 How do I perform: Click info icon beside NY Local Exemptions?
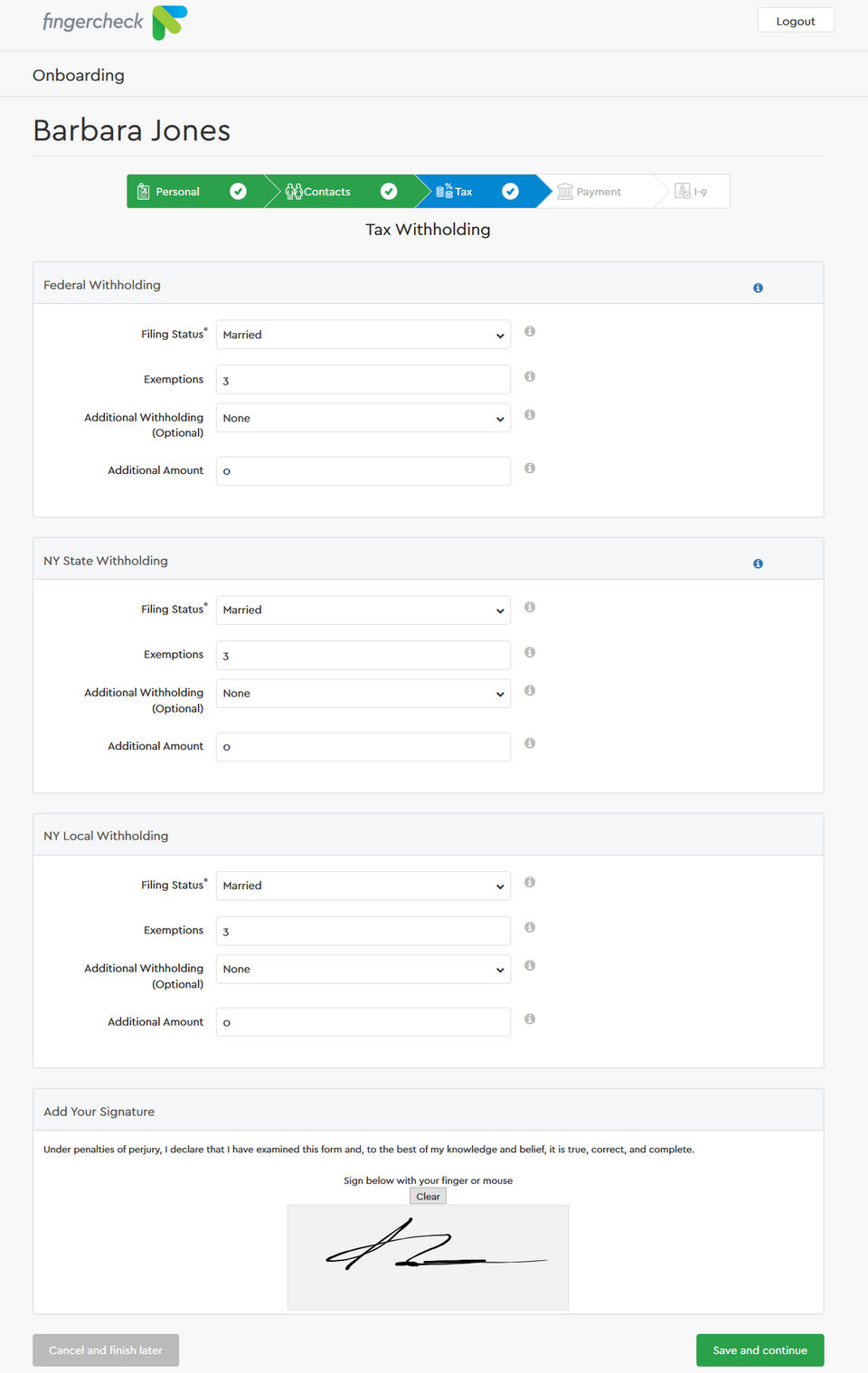pos(530,927)
